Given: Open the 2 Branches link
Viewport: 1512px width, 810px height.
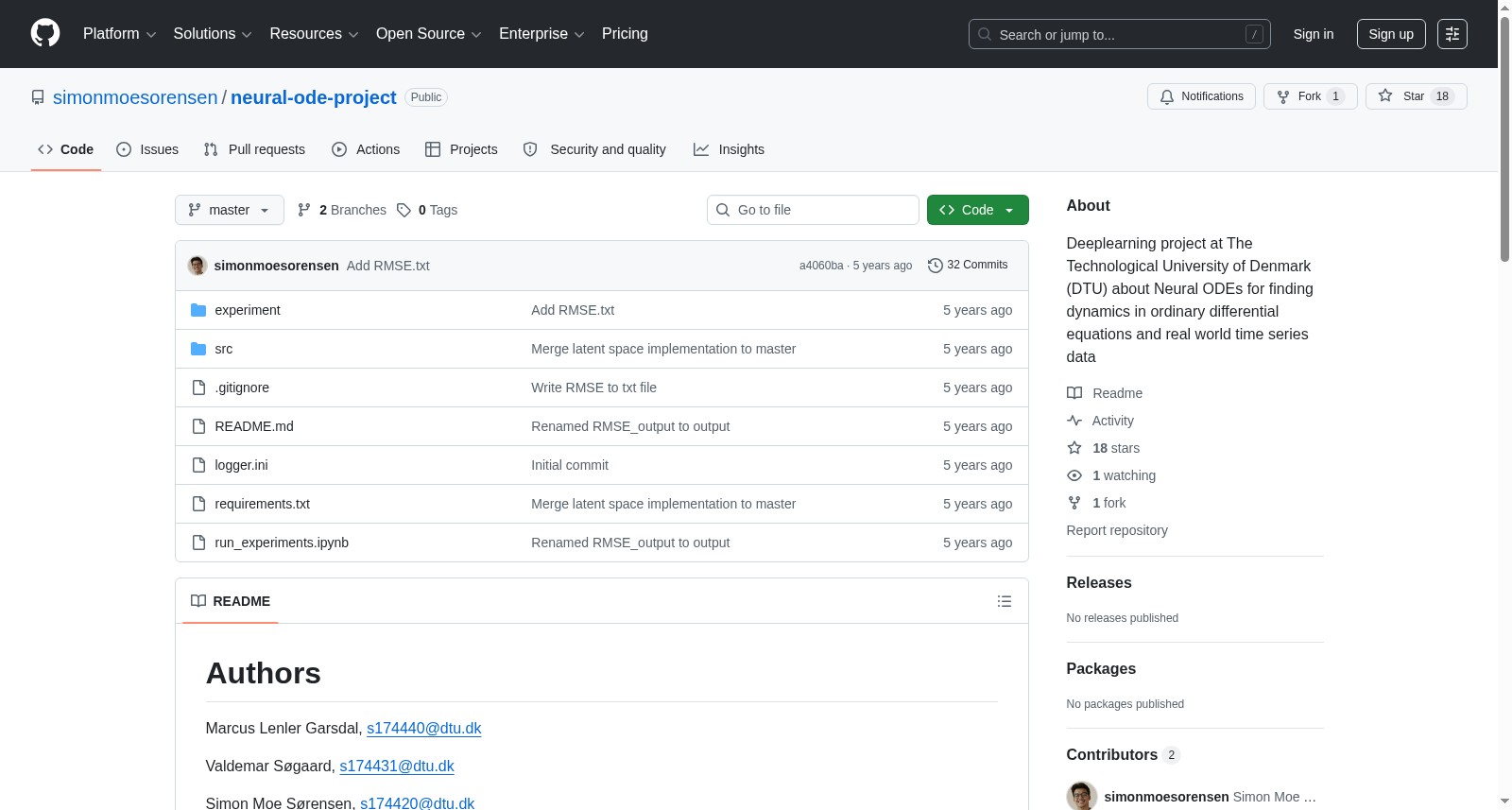Looking at the screenshot, I should point(342,210).
